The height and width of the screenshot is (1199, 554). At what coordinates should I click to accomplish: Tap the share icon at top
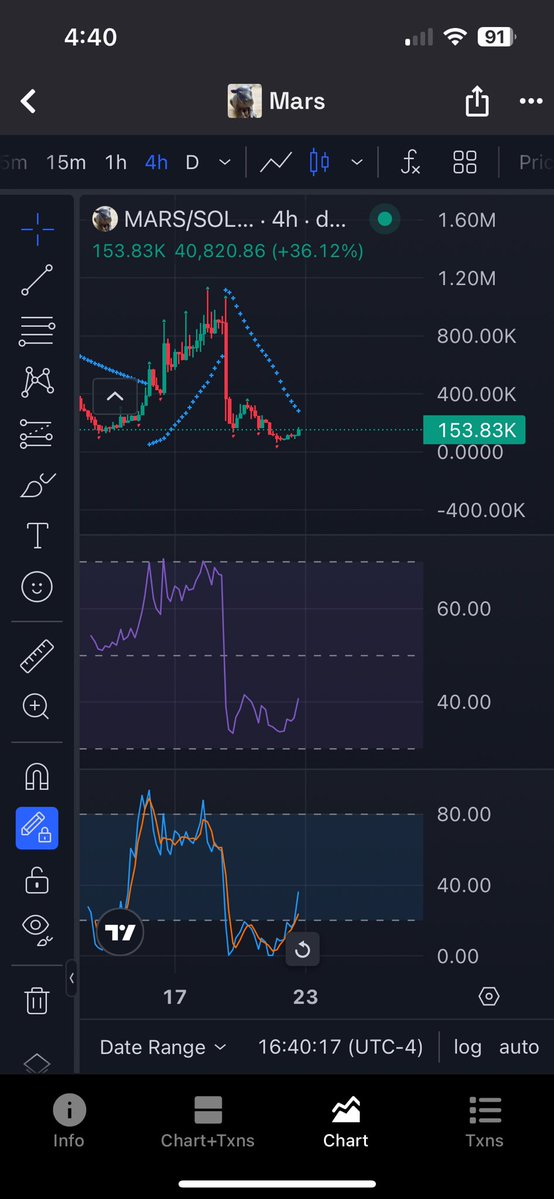click(x=477, y=101)
